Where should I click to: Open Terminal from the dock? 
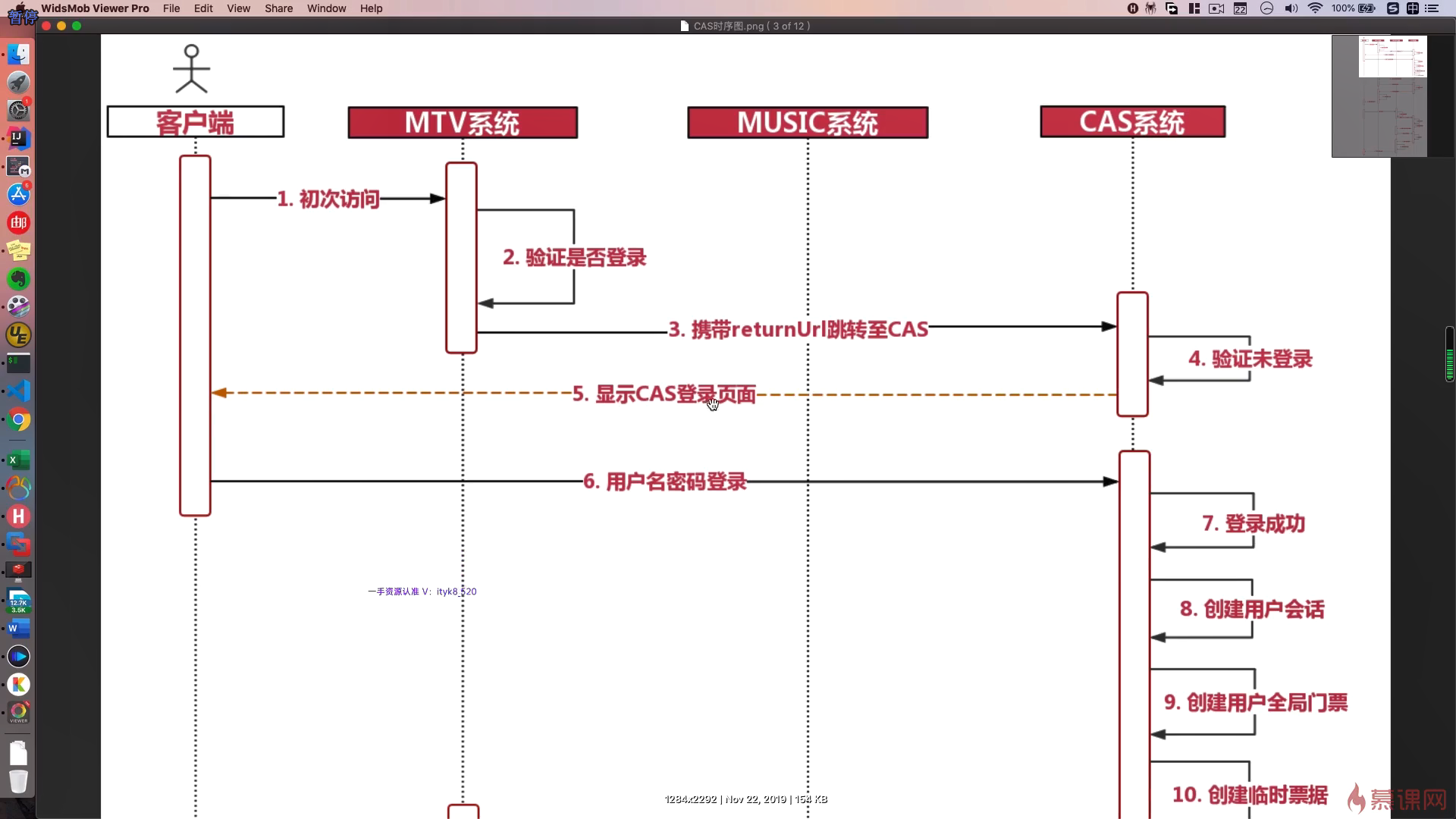[18, 363]
